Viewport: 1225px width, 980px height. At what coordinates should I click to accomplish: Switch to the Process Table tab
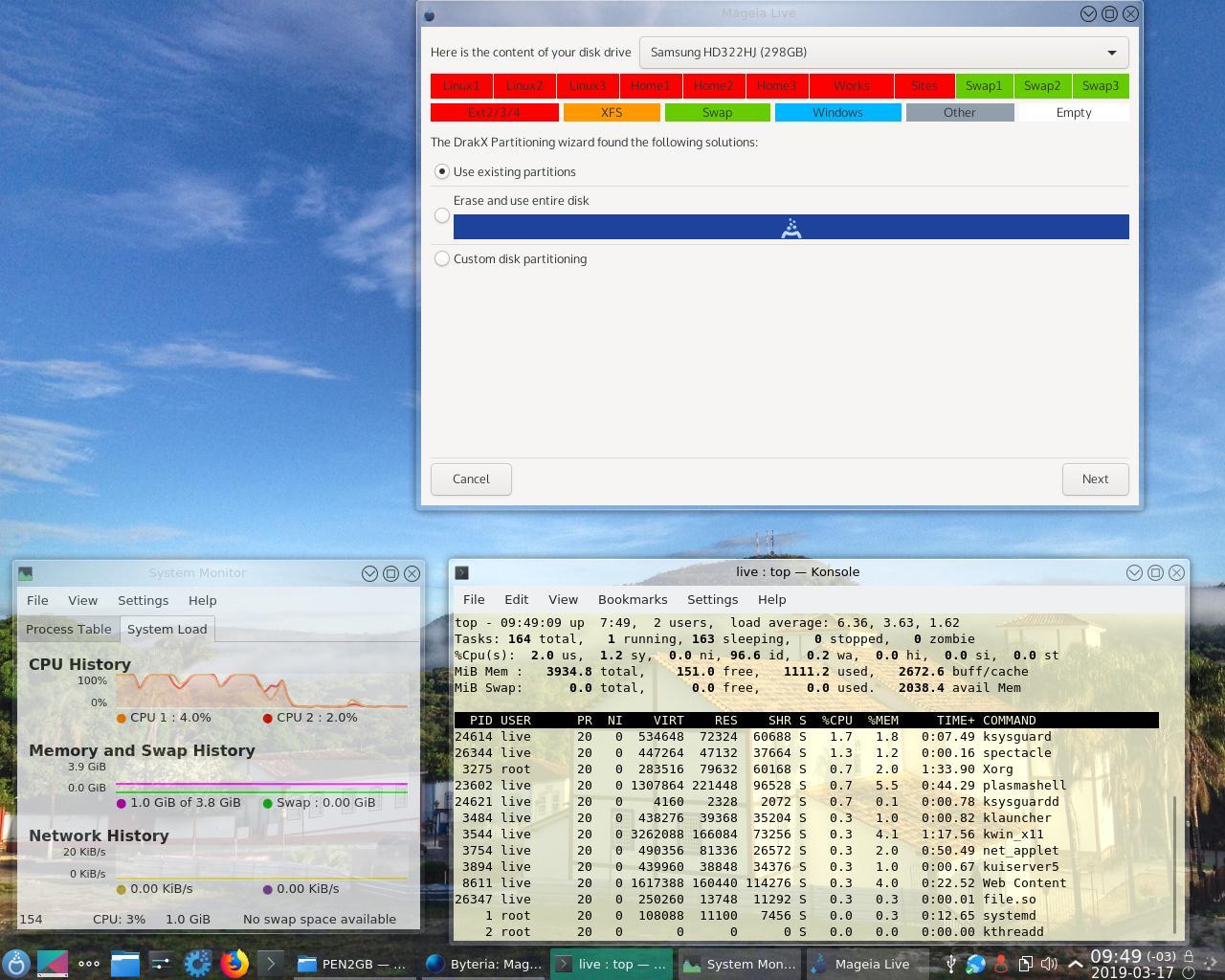pyautogui.click(x=69, y=629)
